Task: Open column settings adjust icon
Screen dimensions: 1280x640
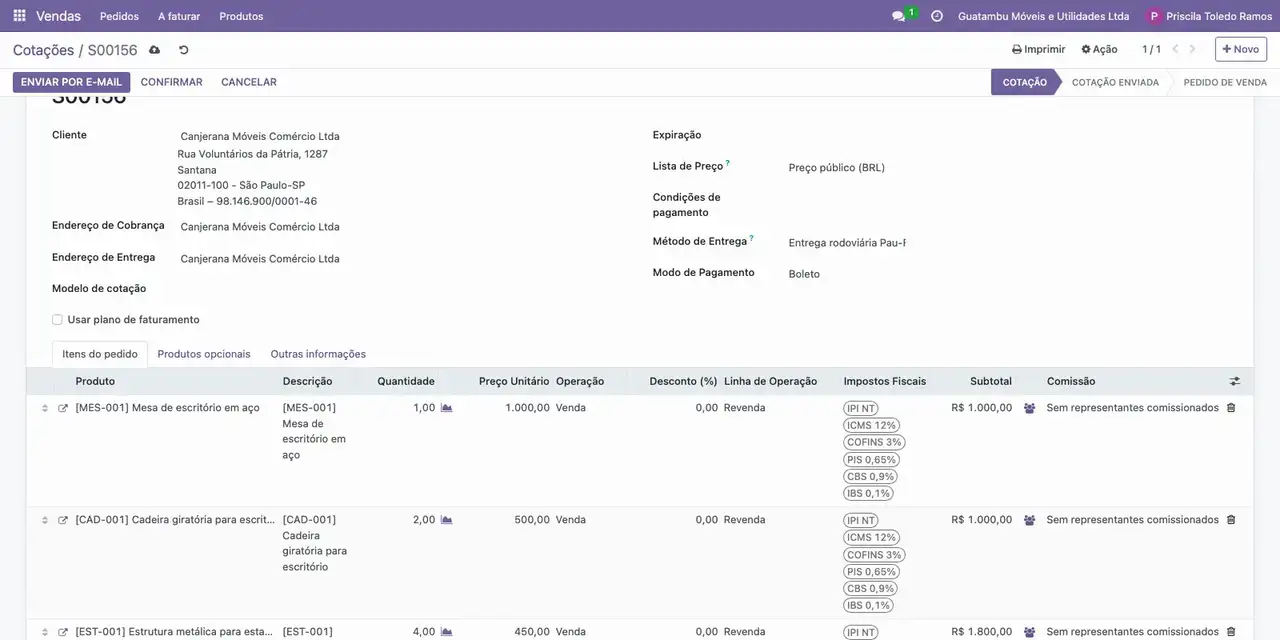Action: [x=1235, y=381]
